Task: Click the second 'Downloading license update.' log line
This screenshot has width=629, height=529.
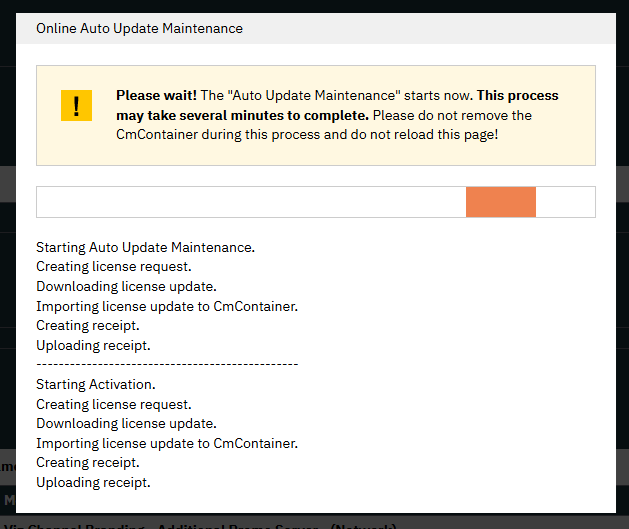Action: click(126, 424)
